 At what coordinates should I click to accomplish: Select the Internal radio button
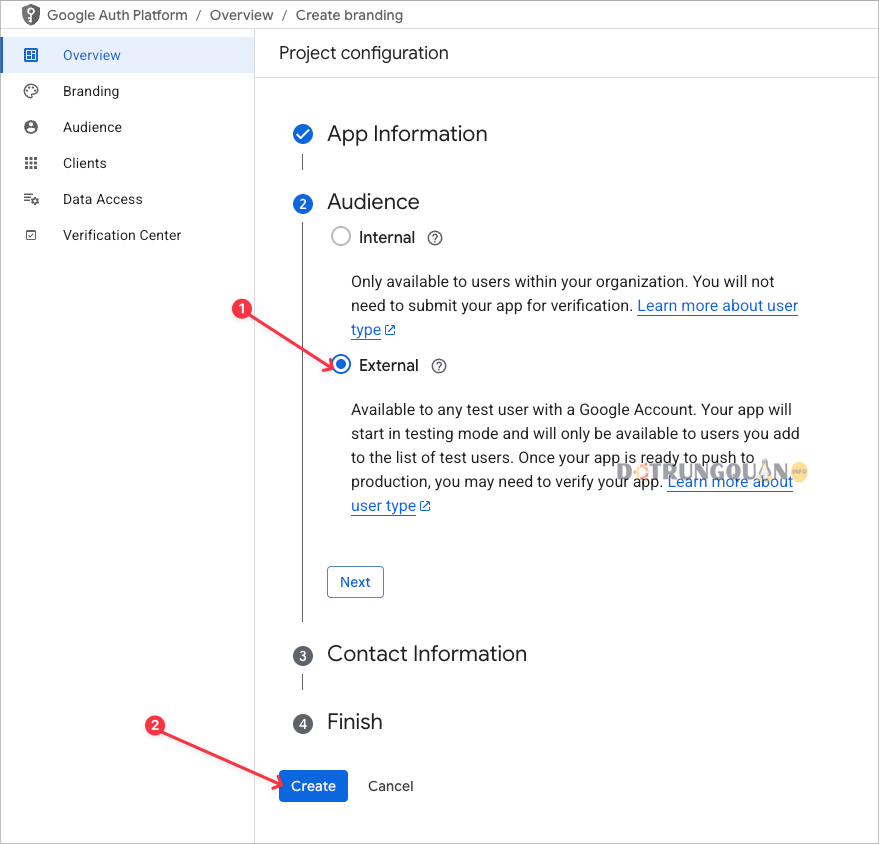click(x=341, y=236)
